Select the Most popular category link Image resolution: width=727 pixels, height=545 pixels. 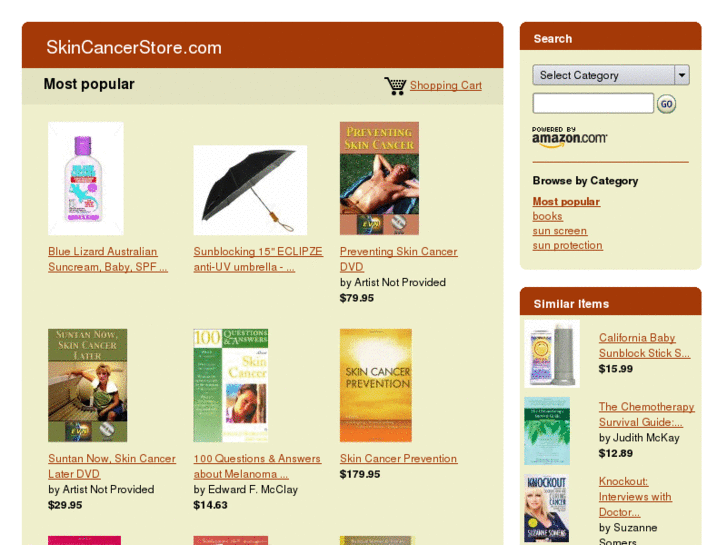566,202
